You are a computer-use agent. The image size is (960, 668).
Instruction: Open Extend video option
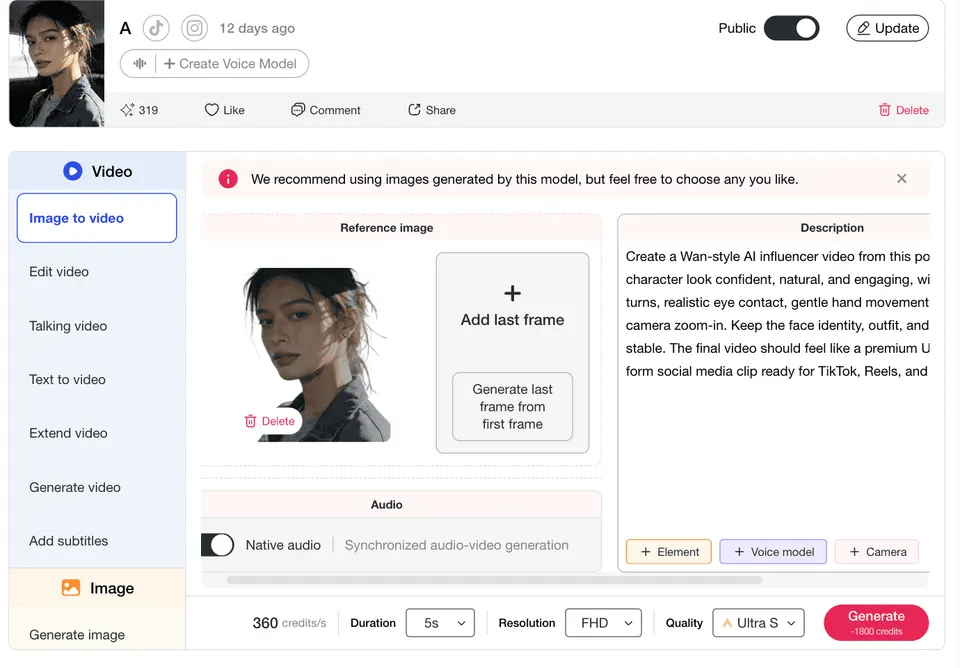[x=68, y=433]
